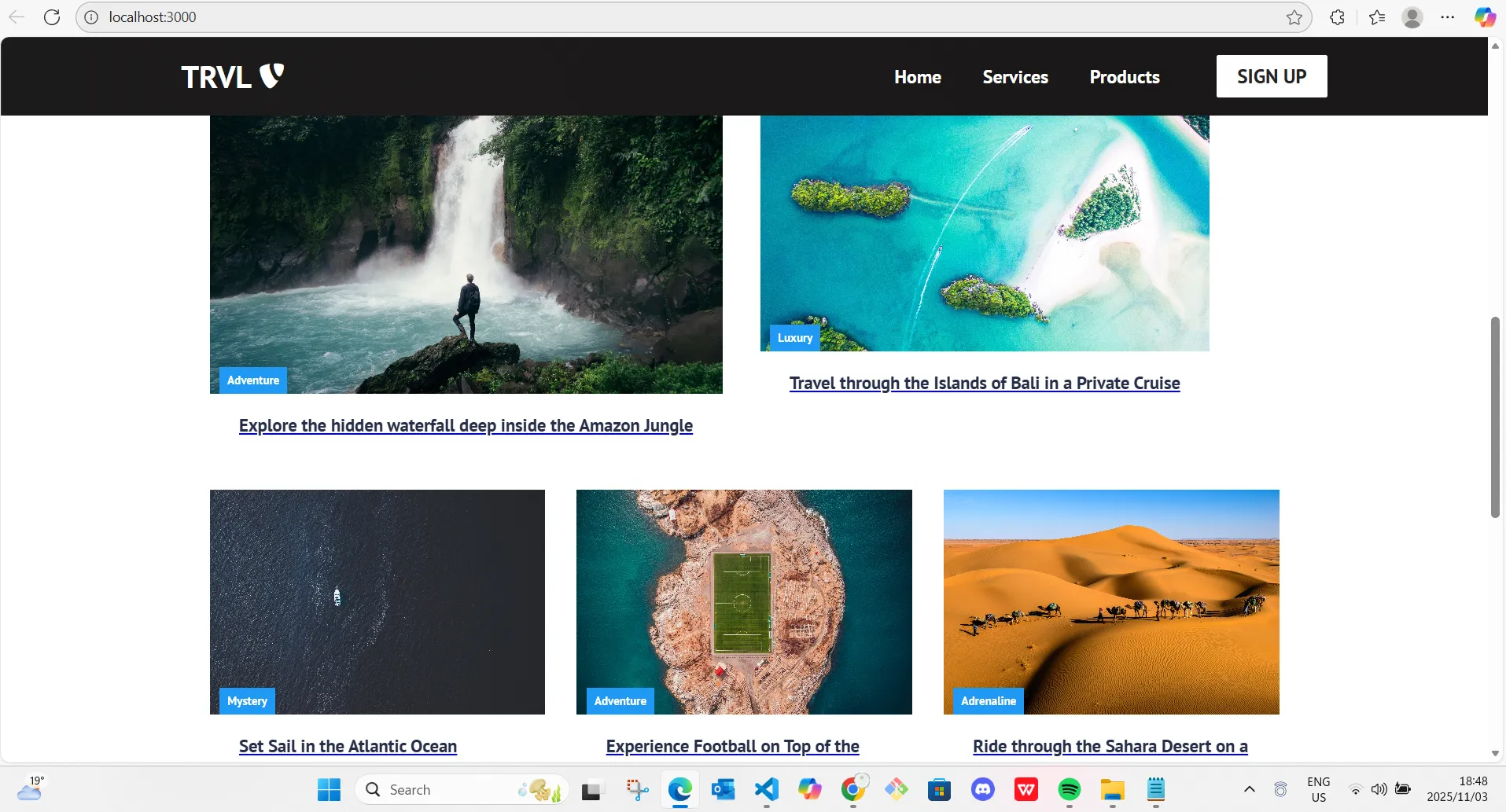This screenshot has height=812, width=1506.
Task: Go to the Home nav item
Action: pyautogui.click(x=917, y=77)
